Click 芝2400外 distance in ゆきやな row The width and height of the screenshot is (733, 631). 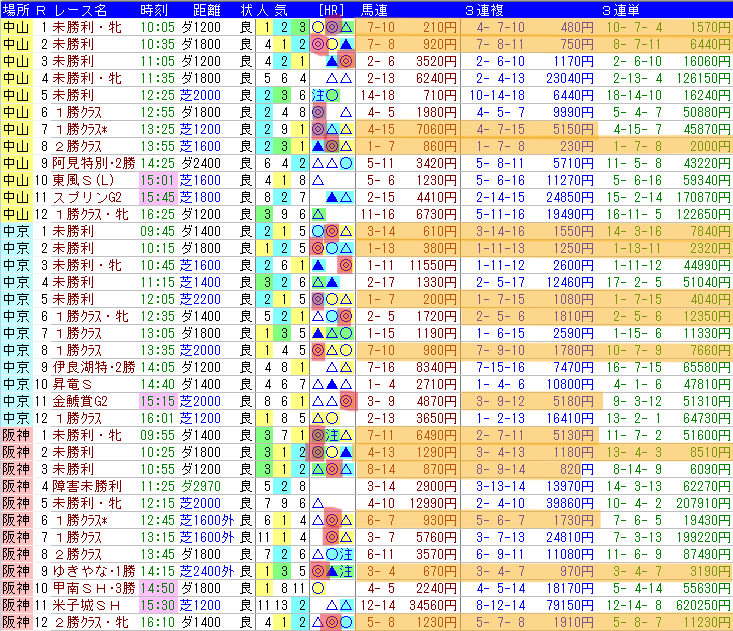click(x=207, y=571)
